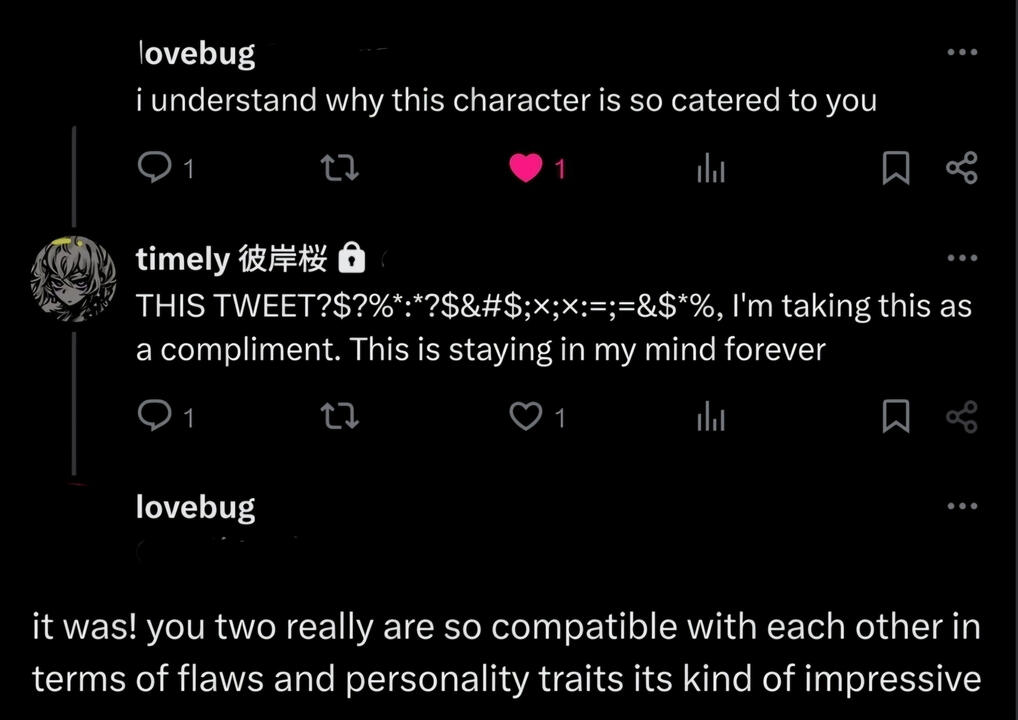This screenshot has height=720, width=1018.
Task: Share timely's tweet
Action: pyautogui.click(x=961, y=416)
